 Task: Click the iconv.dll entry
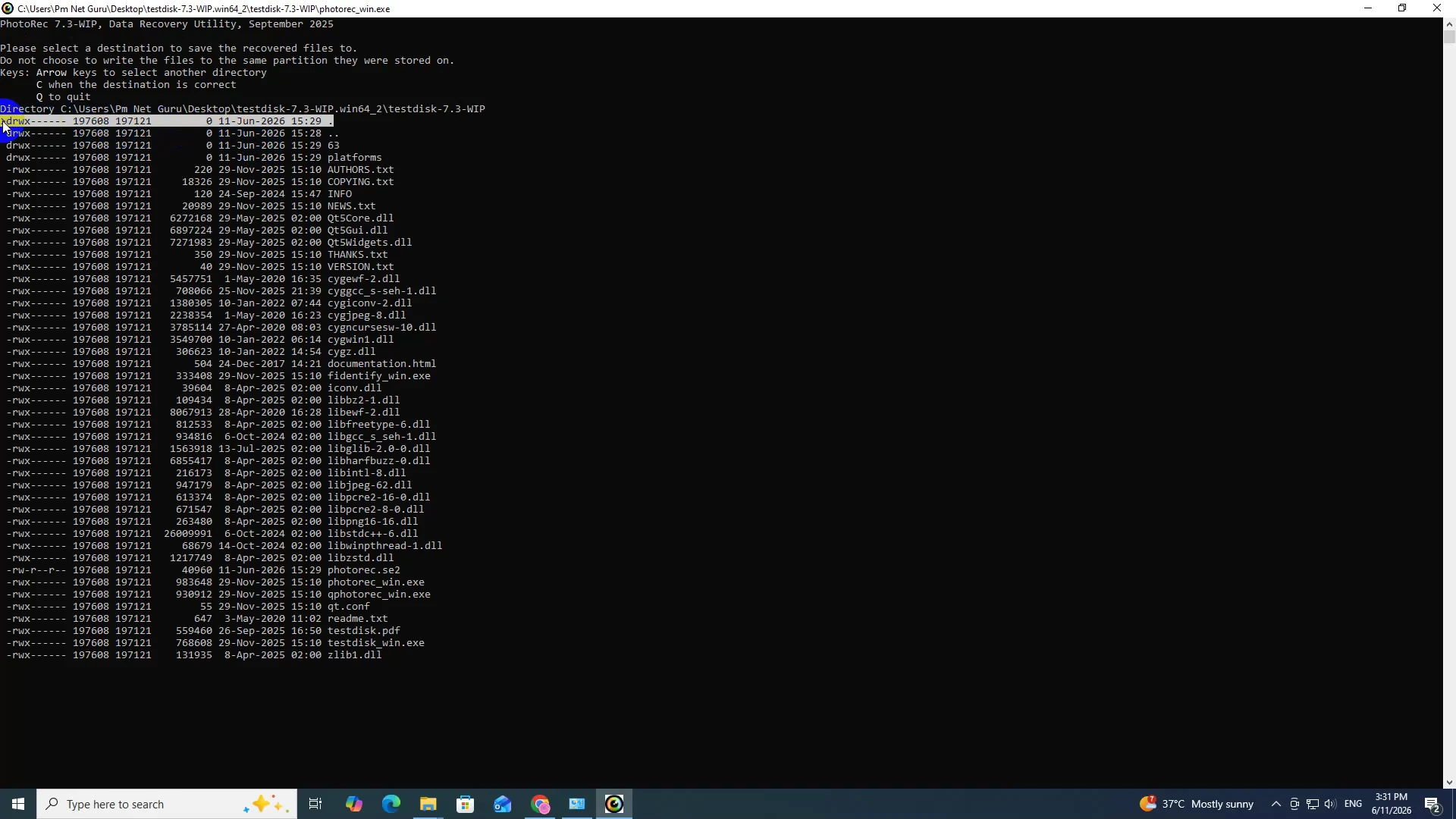[194, 388]
